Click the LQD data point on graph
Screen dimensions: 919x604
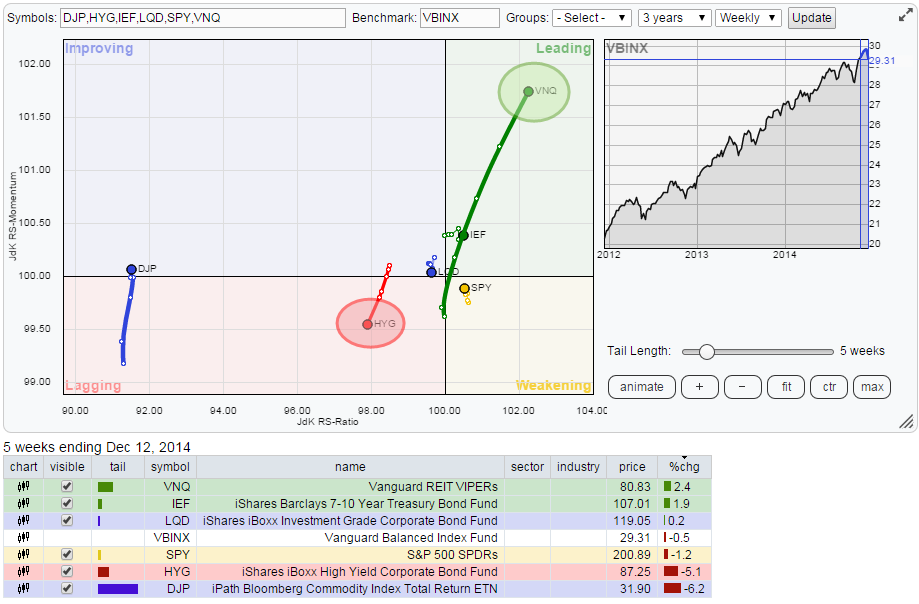coord(431,272)
